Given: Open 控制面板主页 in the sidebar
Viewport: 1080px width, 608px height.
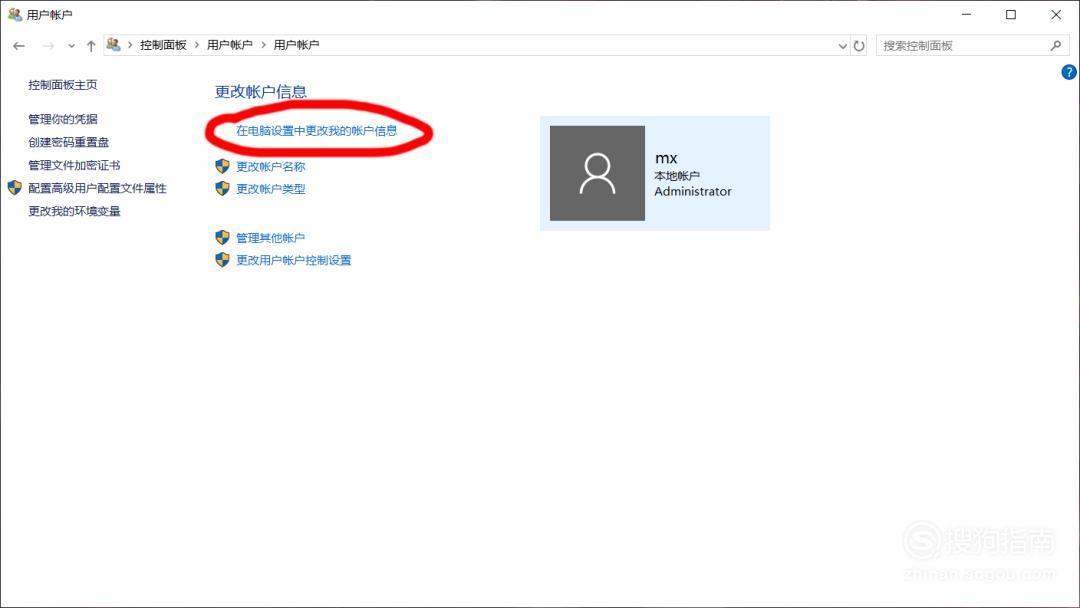Looking at the screenshot, I should click(x=63, y=85).
